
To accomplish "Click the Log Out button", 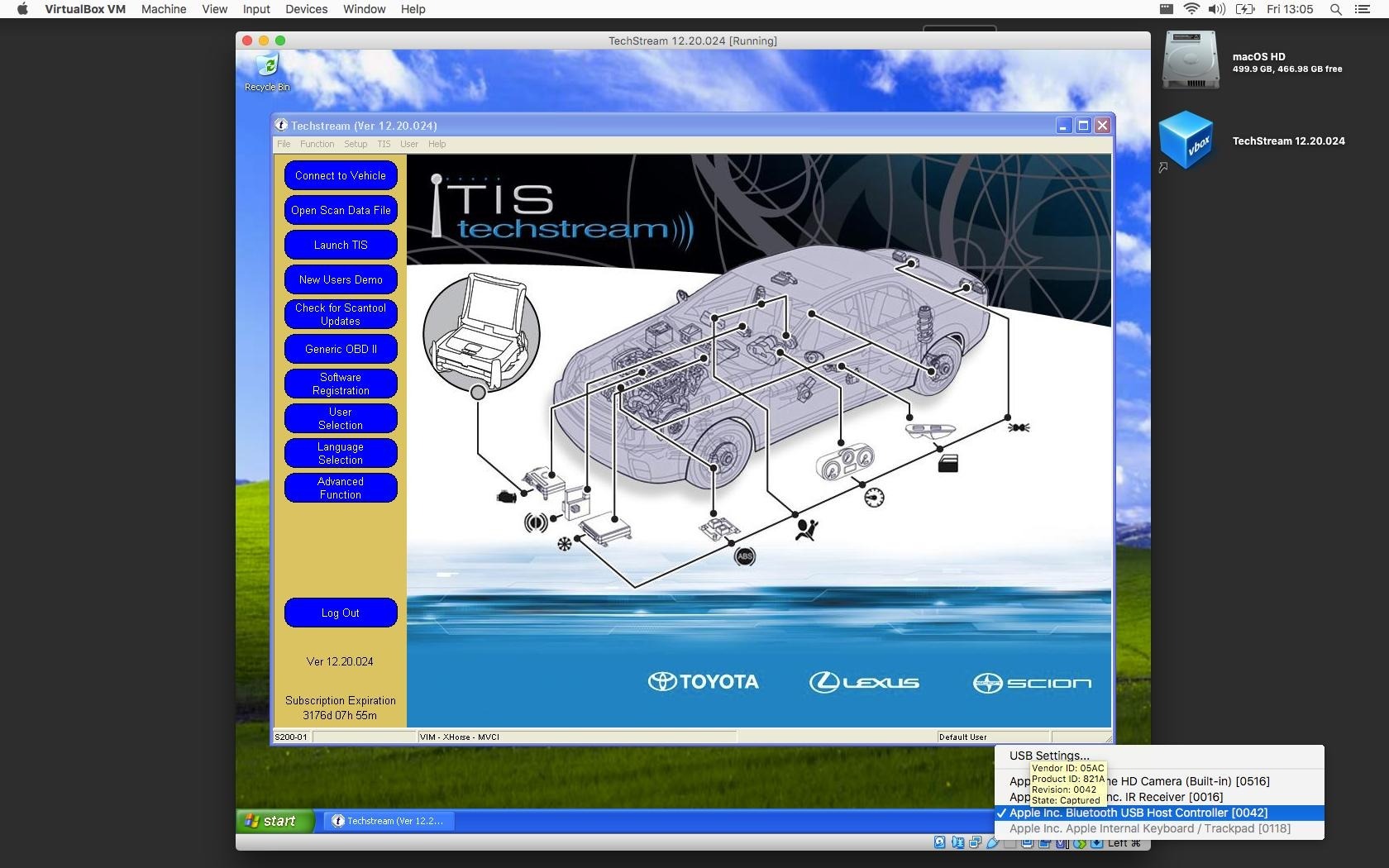I will click(x=341, y=613).
